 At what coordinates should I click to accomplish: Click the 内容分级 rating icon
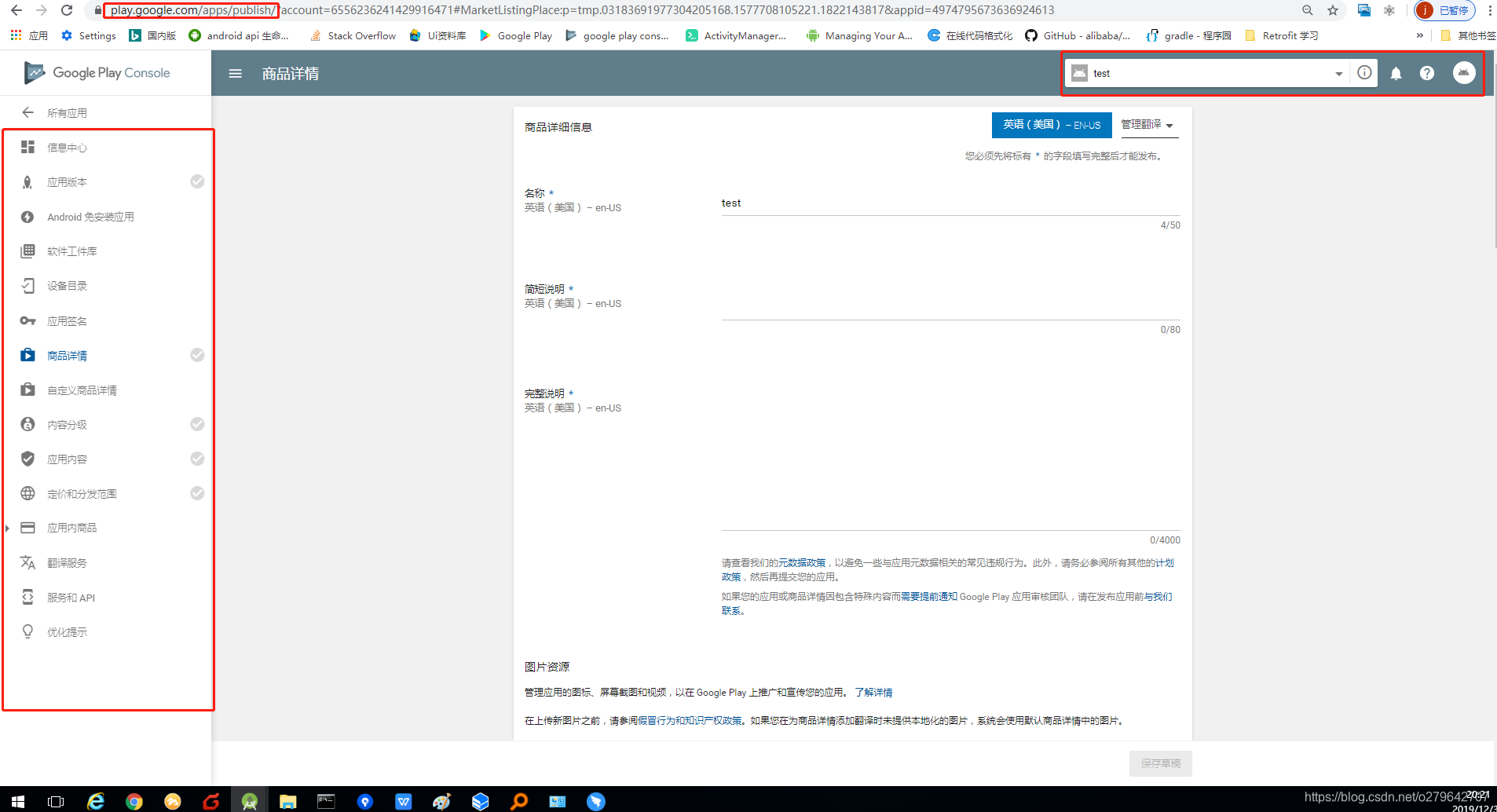[28, 424]
